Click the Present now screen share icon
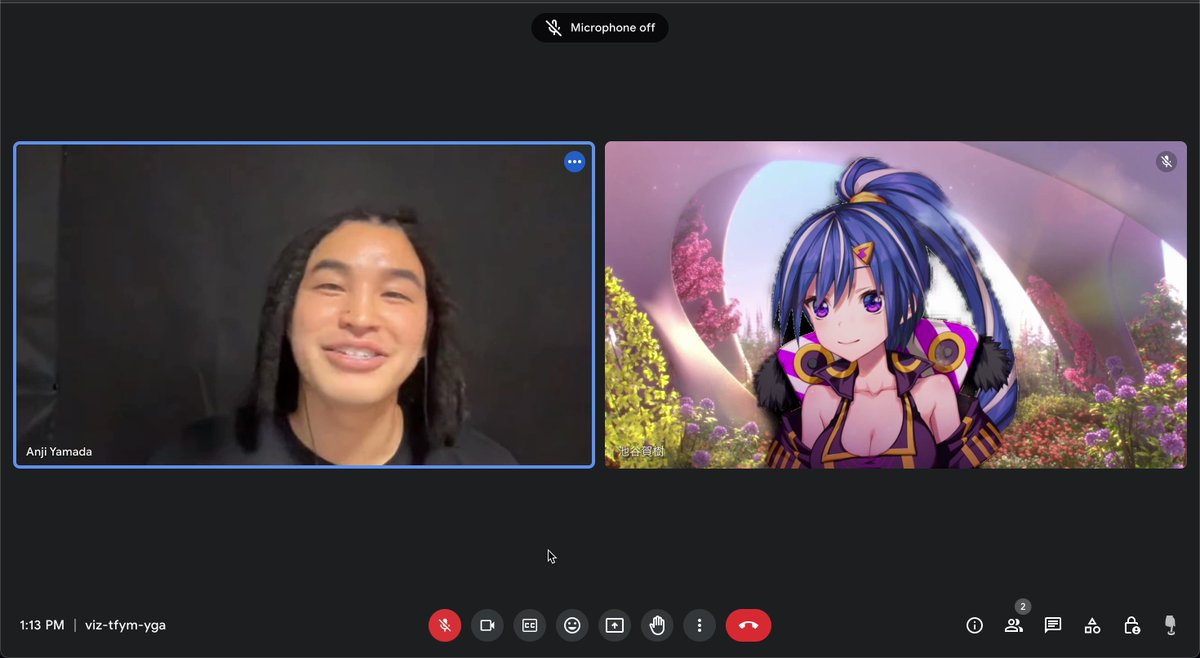This screenshot has height=658, width=1200. [615, 625]
